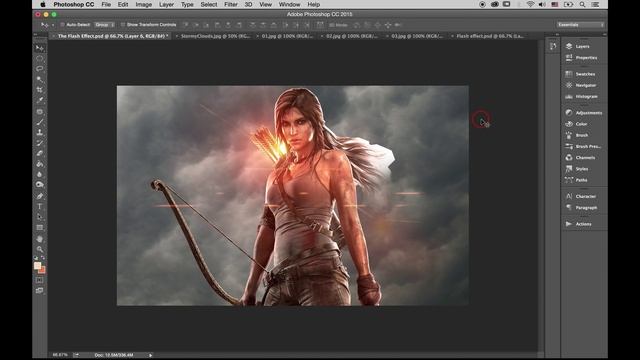The height and width of the screenshot is (360, 640).
Task: Open the Edit menu
Action: 123,4
